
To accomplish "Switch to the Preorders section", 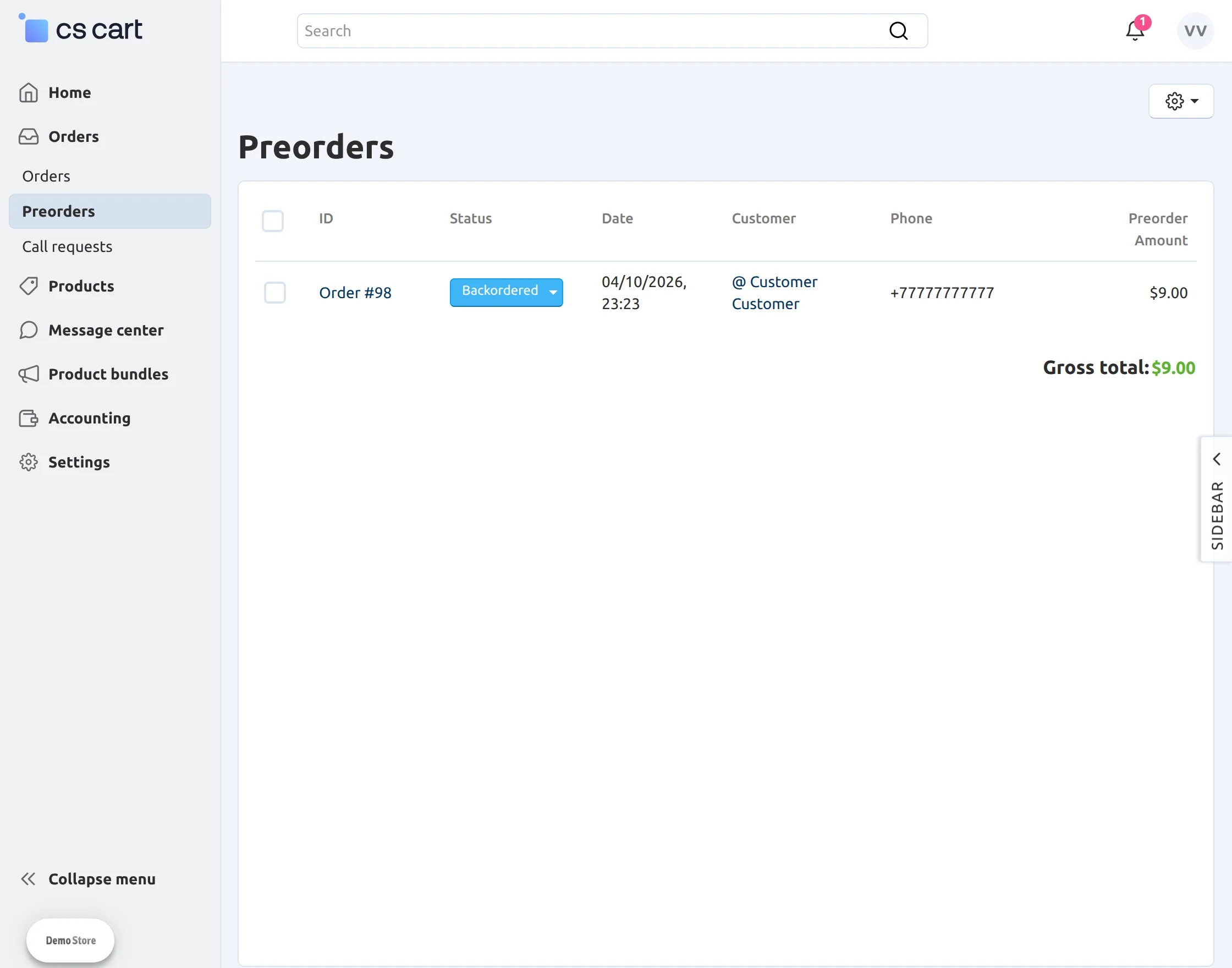I will (x=58, y=211).
